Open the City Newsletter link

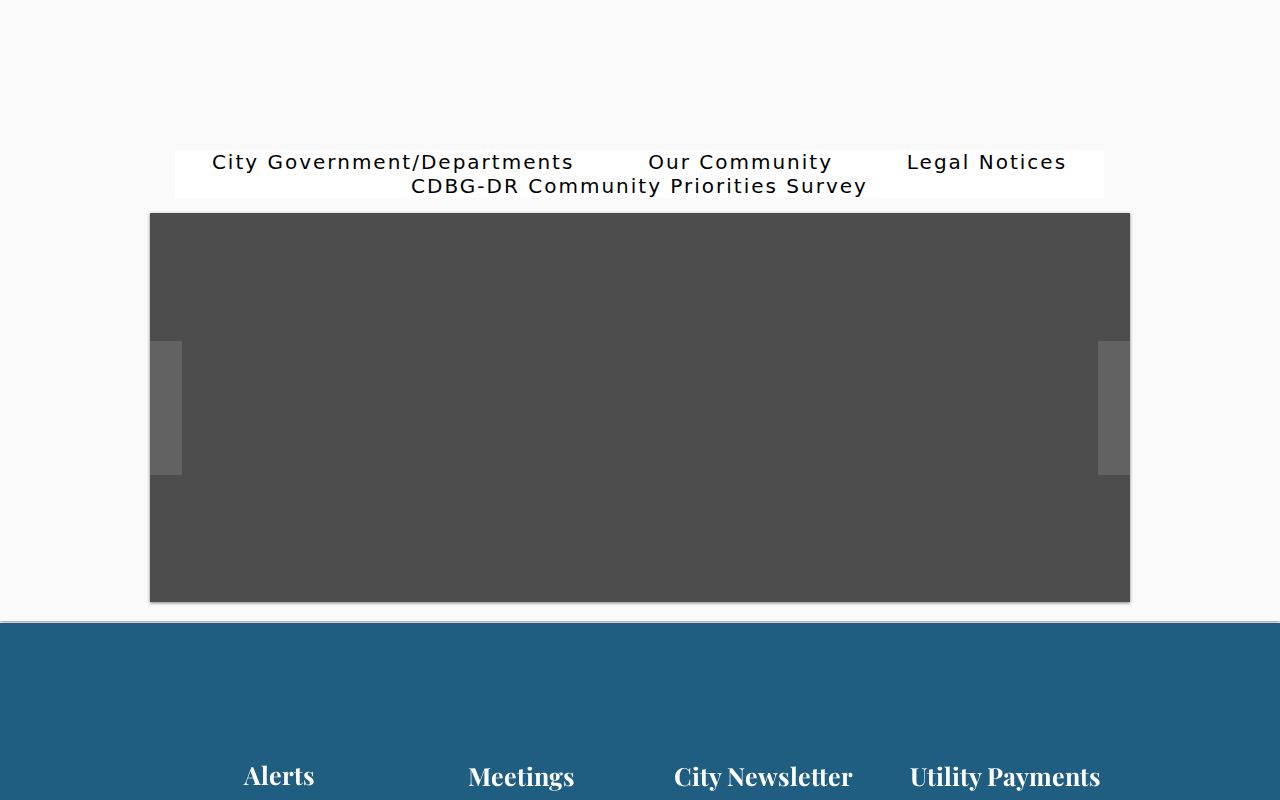pos(763,777)
